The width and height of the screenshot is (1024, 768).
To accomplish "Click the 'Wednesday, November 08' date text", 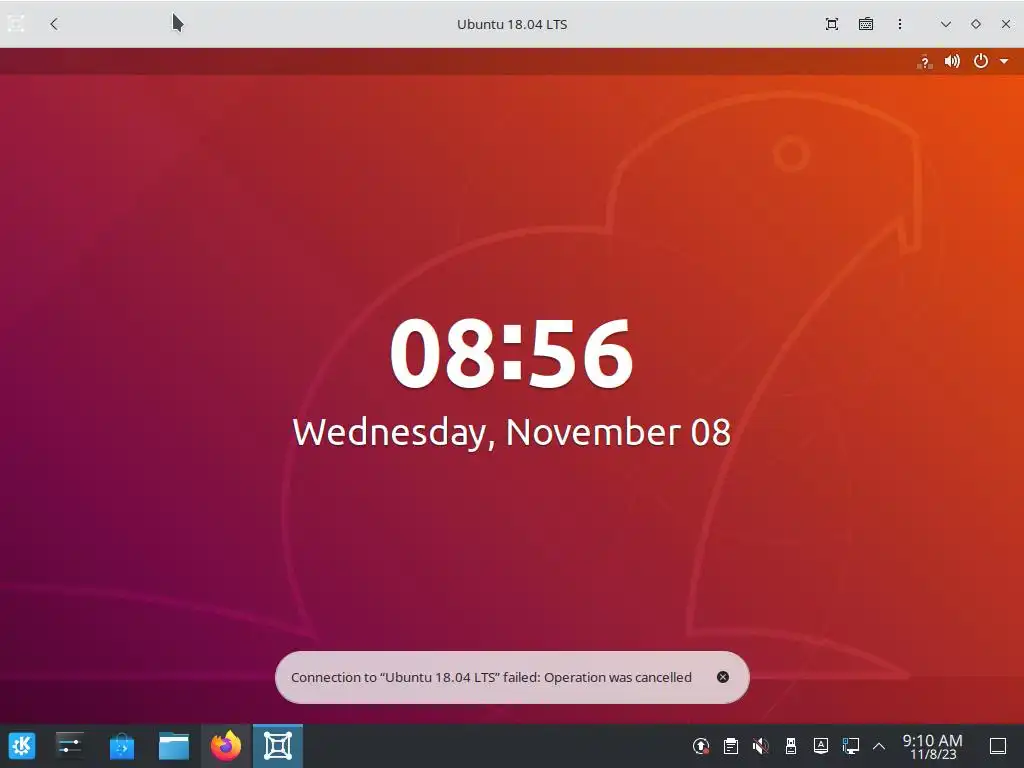I will pyautogui.click(x=511, y=432).
